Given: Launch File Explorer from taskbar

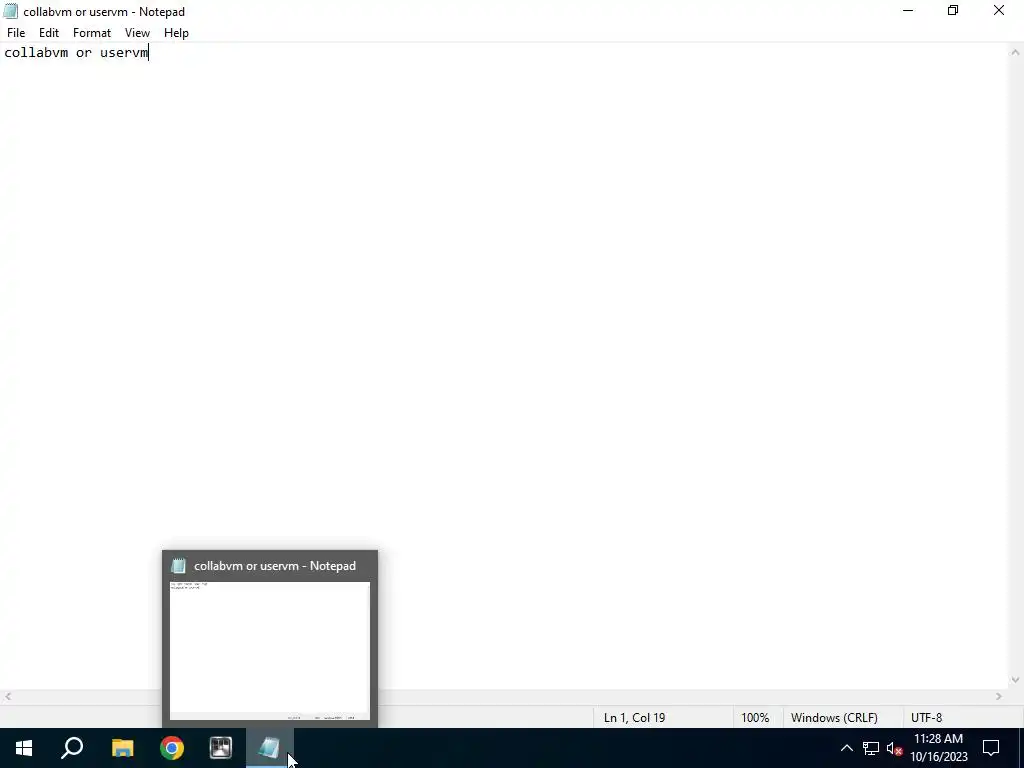Looking at the screenshot, I should click(x=122, y=748).
